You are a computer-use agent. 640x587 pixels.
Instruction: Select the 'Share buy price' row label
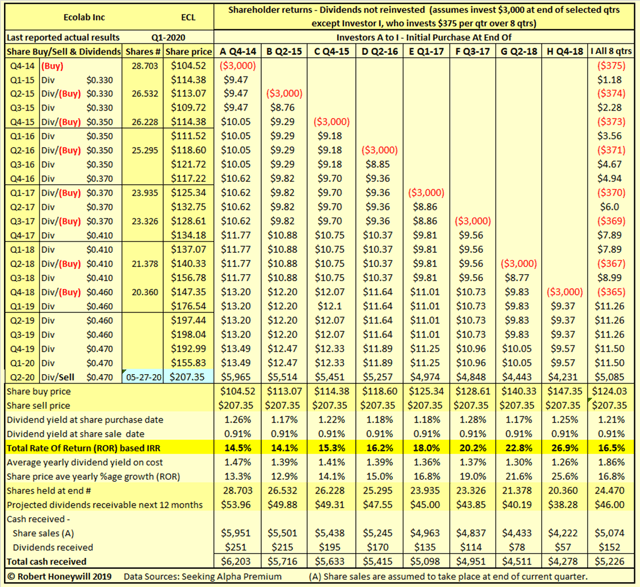[38, 391]
